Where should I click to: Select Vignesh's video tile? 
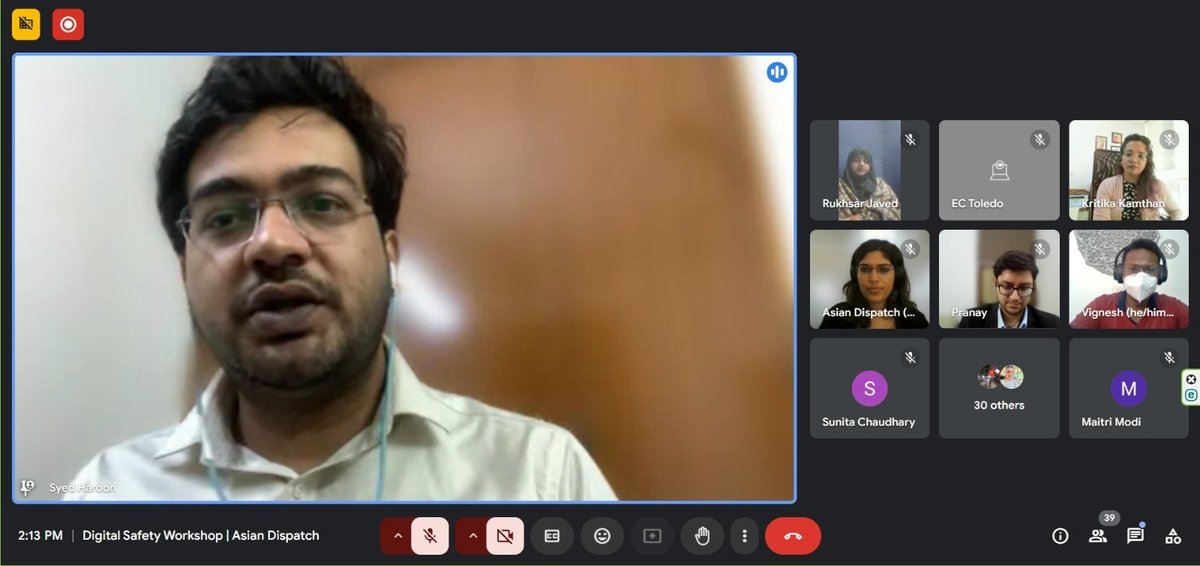(x=1128, y=279)
